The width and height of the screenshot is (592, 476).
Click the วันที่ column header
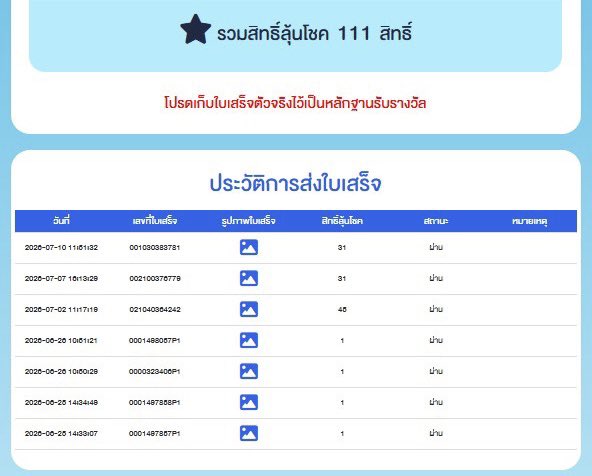pos(62,220)
